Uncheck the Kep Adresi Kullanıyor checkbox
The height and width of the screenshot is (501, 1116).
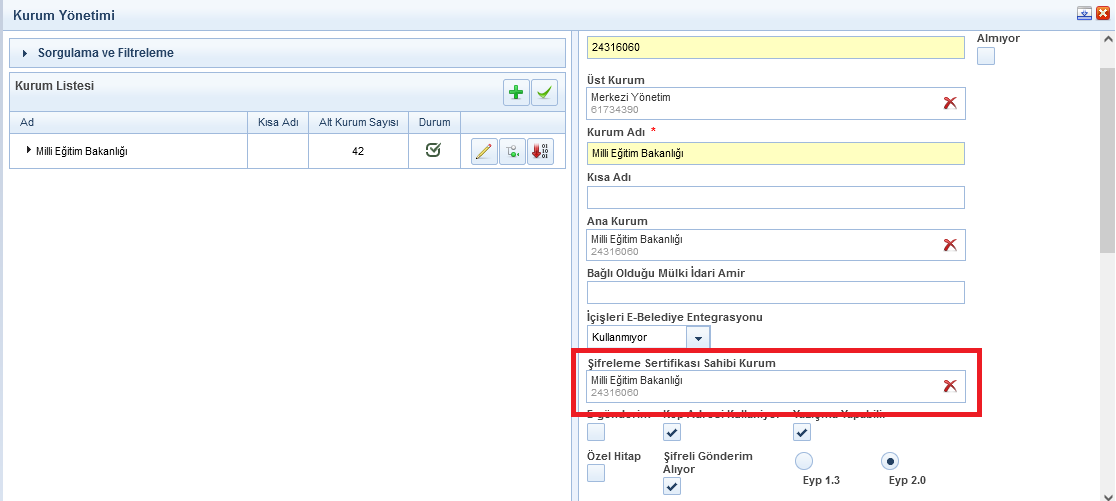(672, 432)
